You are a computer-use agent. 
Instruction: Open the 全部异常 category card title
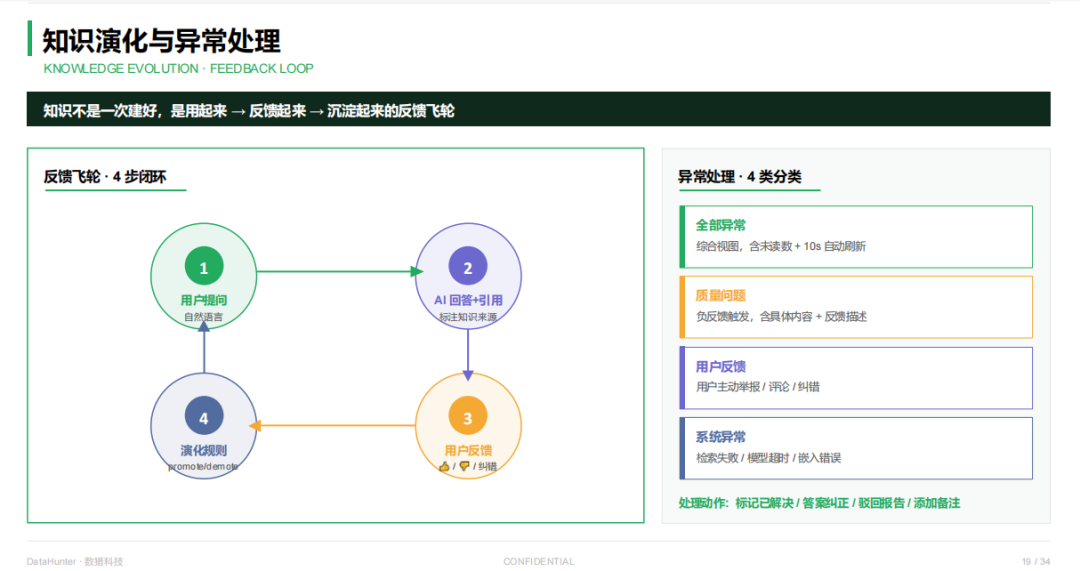pyautogui.click(x=720, y=225)
